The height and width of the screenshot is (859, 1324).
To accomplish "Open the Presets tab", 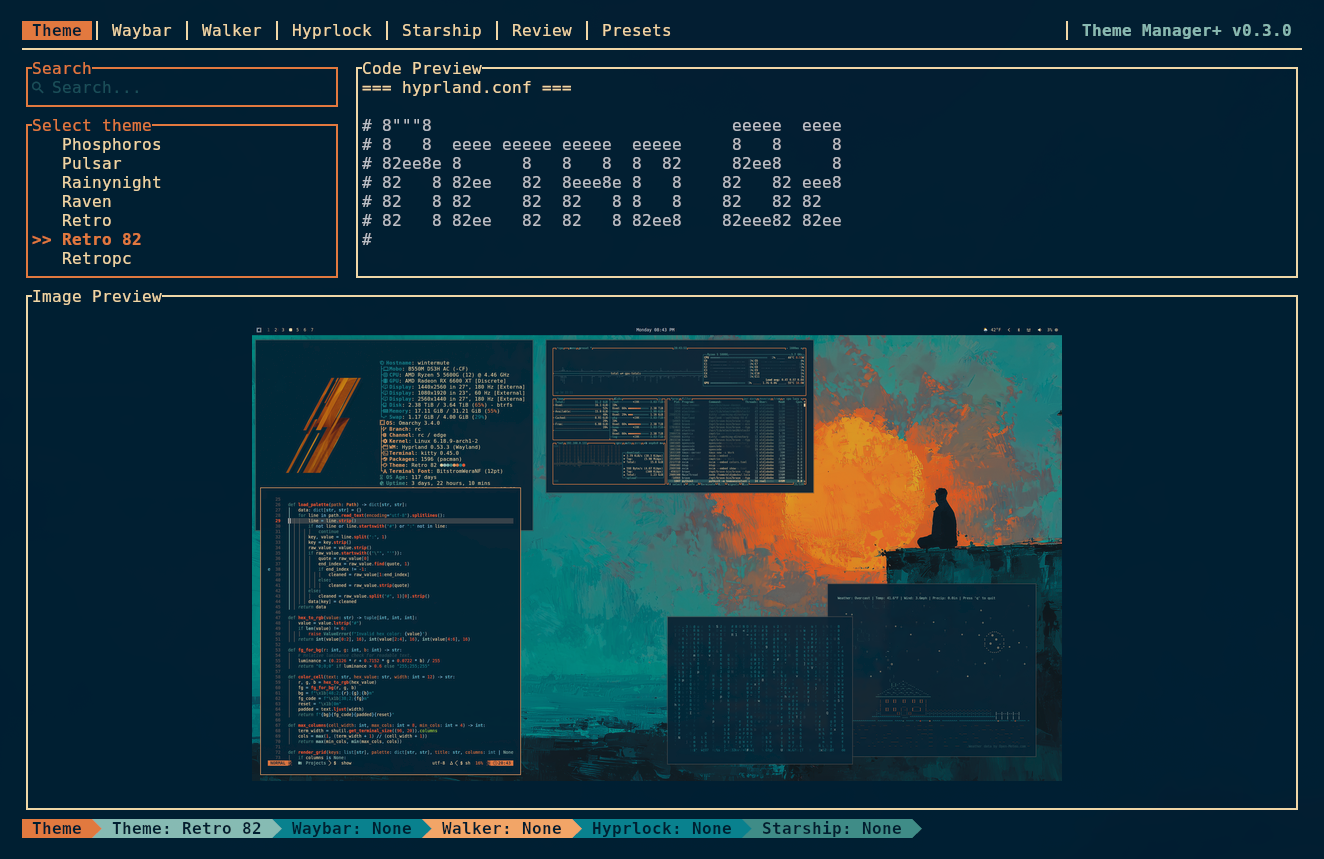I will pos(636,30).
